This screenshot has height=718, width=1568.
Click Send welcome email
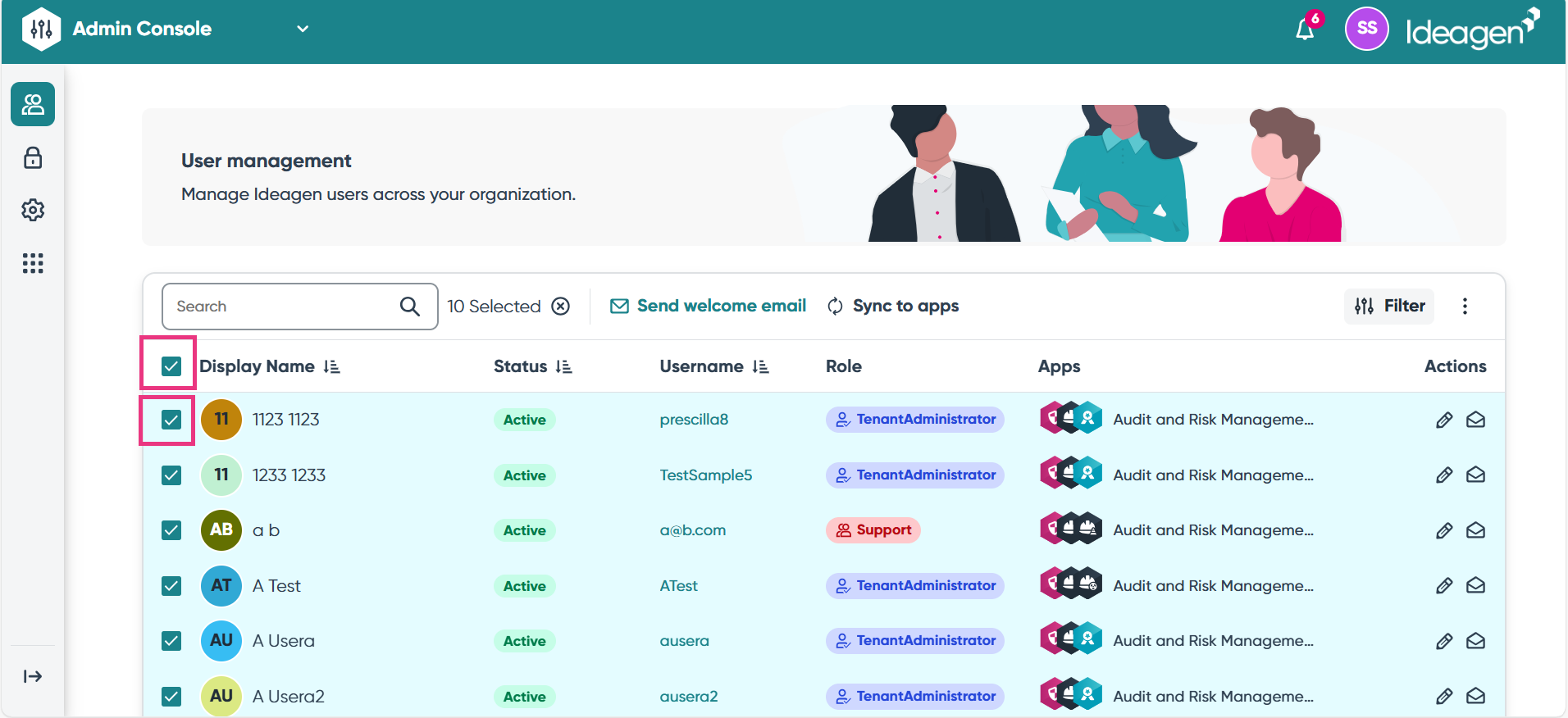point(709,306)
